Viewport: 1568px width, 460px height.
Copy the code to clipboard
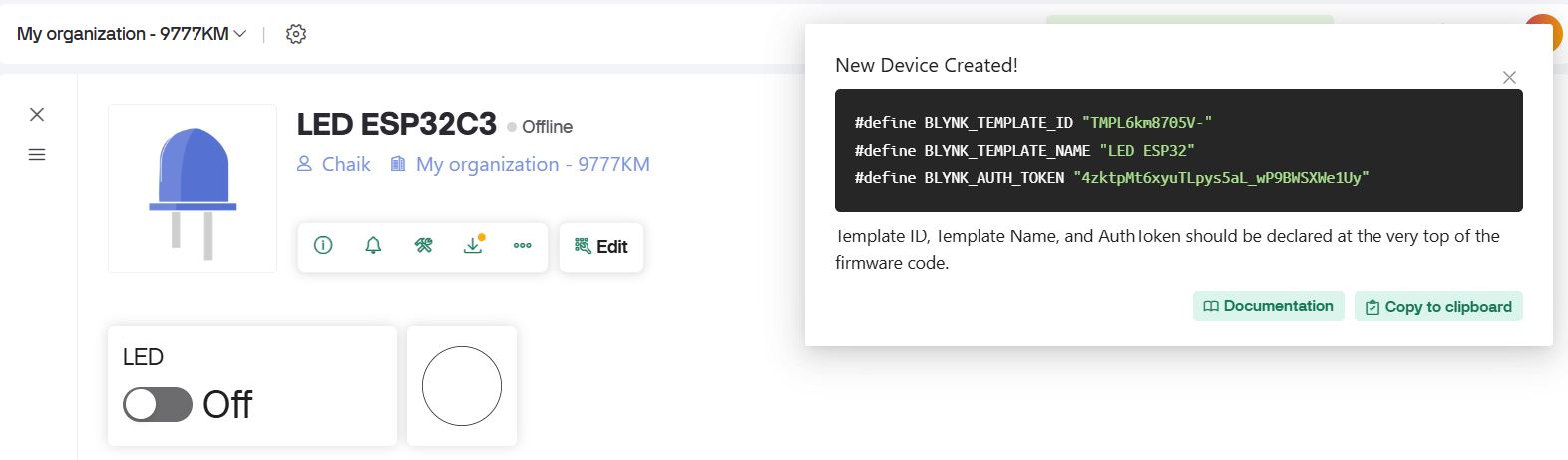[1438, 307]
